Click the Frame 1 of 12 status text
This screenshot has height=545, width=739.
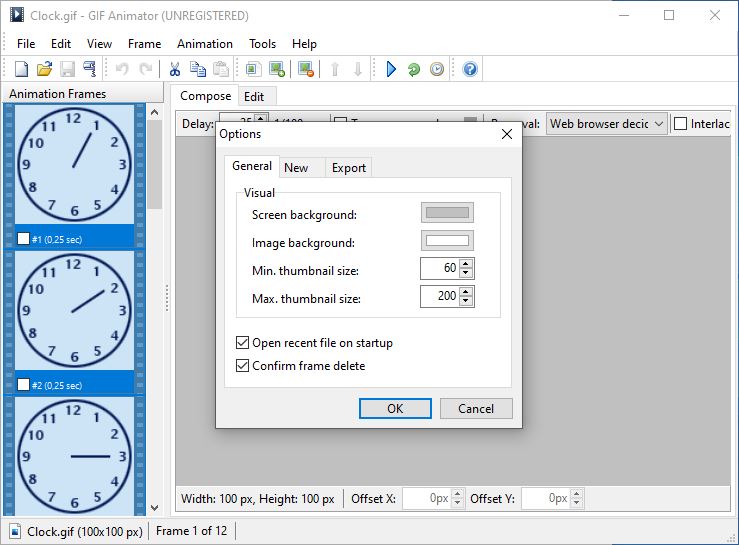(191, 531)
